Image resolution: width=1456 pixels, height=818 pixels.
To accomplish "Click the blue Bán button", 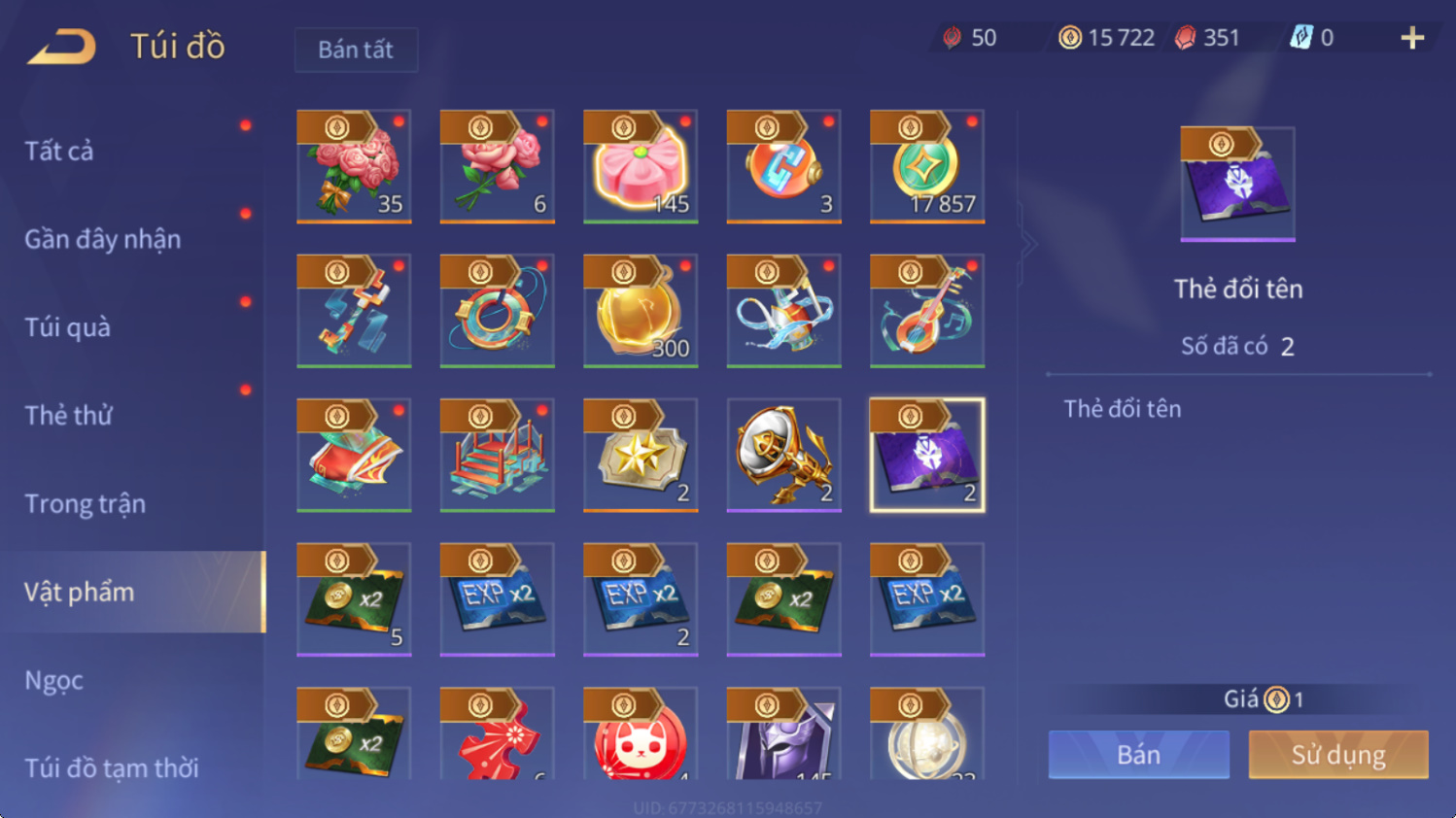I will [1138, 755].
